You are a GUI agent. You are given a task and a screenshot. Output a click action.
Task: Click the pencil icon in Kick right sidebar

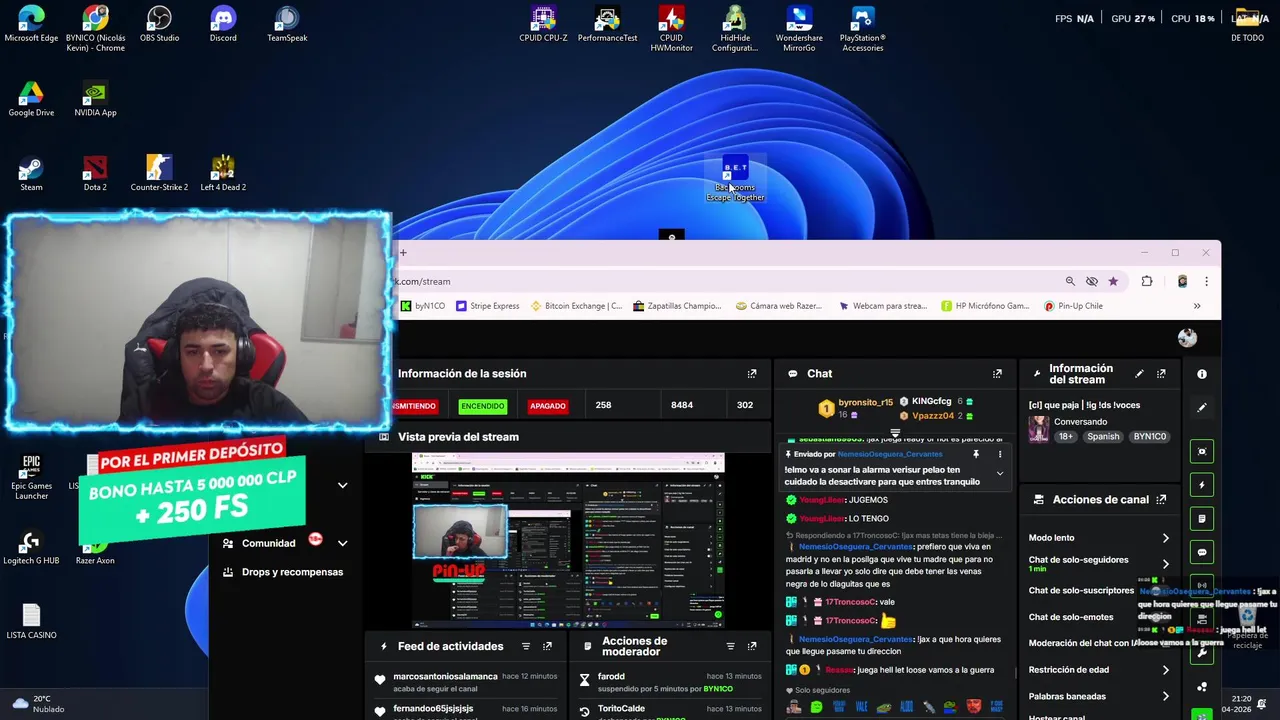[1202, 408]
